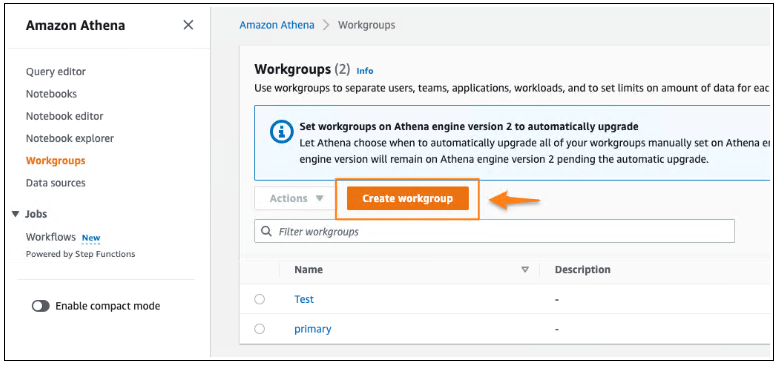Click the Filter workgroups search field
This screenshot has height=365, width=780.
click(x=494, y=232)
